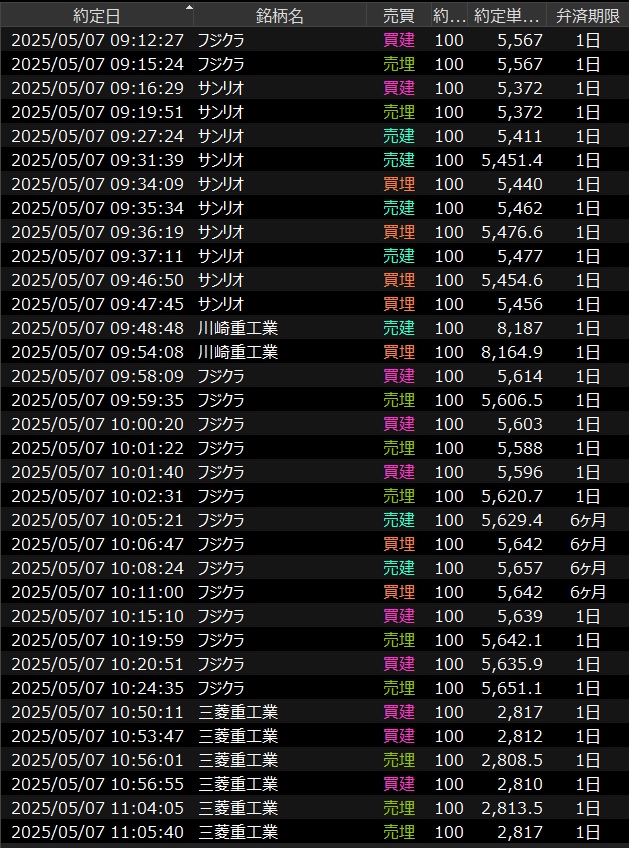629x848 pixels.
Task: Click price 8,164.9
Action: [512, 352]
